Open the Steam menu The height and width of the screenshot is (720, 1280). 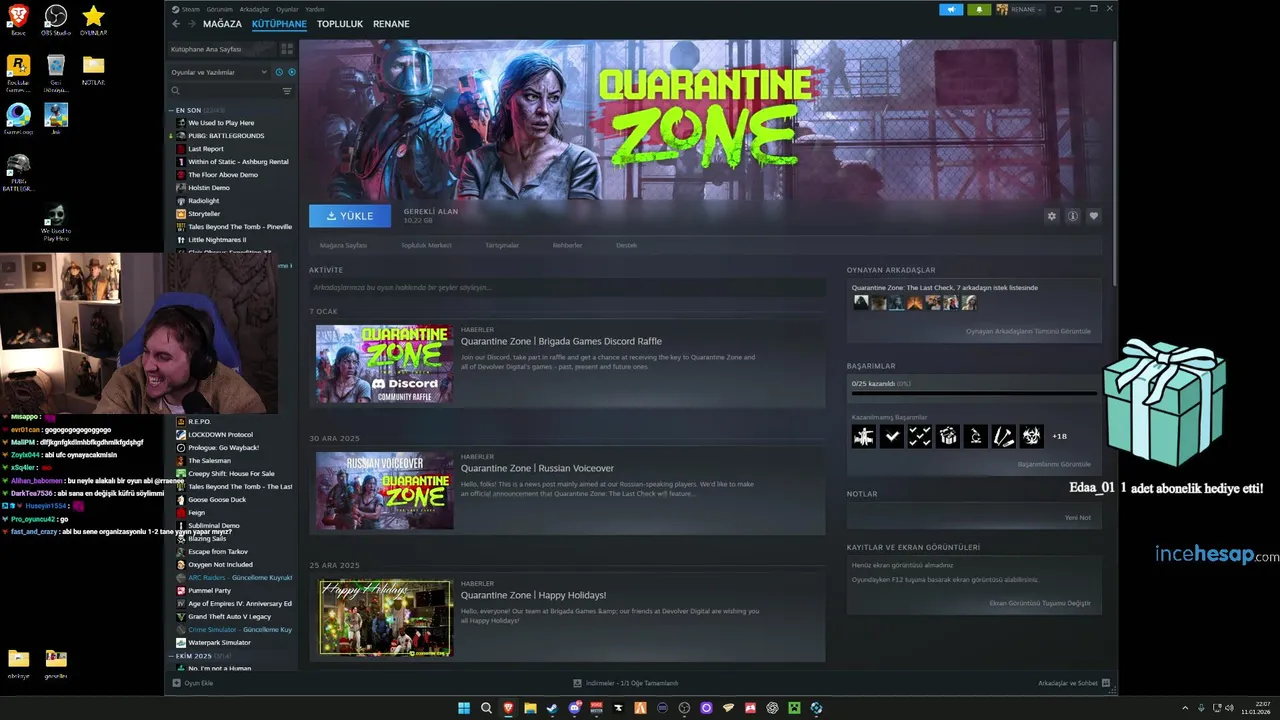pos(191,9)
